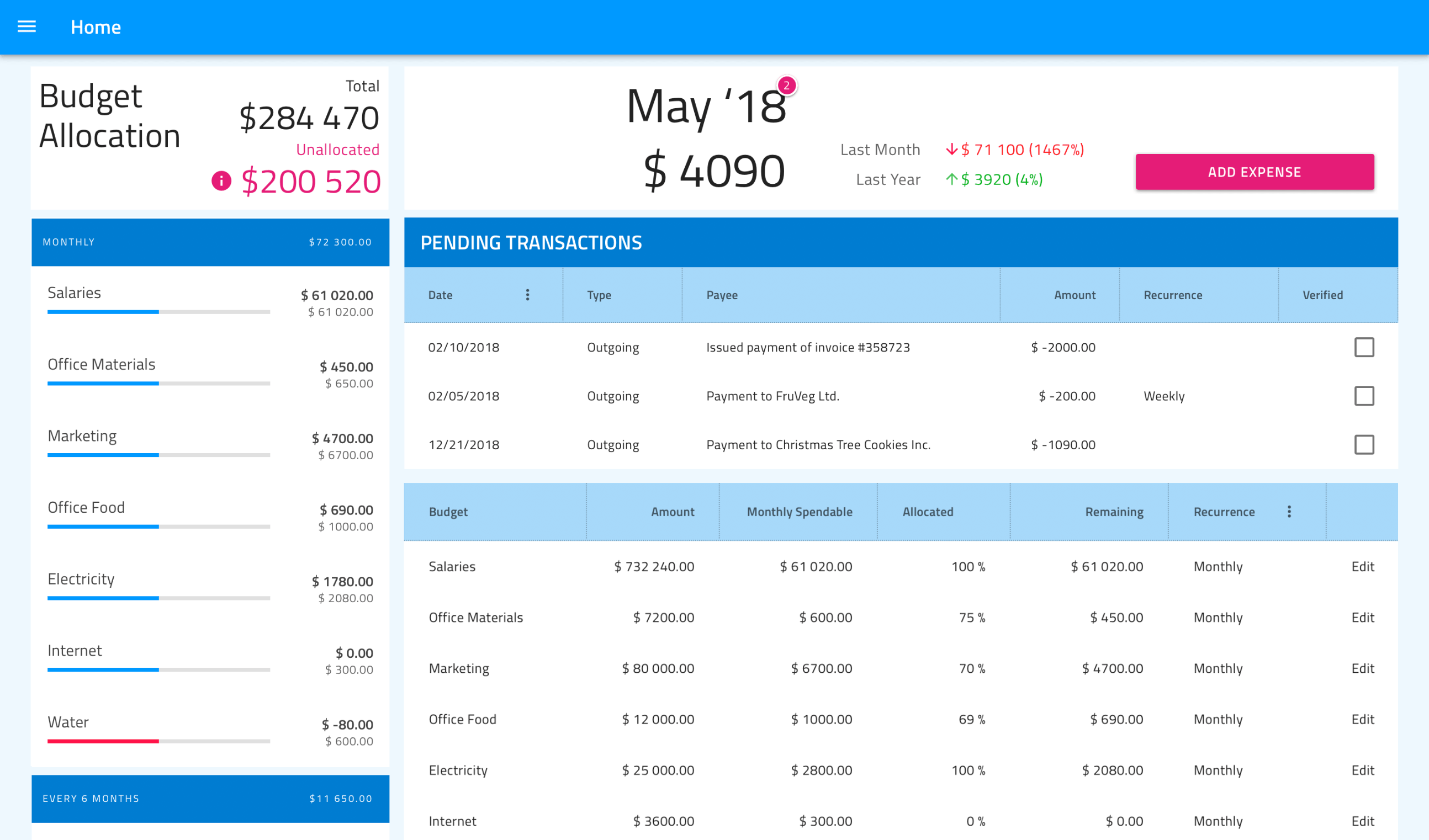Click the green up arrow for Last Year
Screen dimensions: 1429x840
pos(951,180)
